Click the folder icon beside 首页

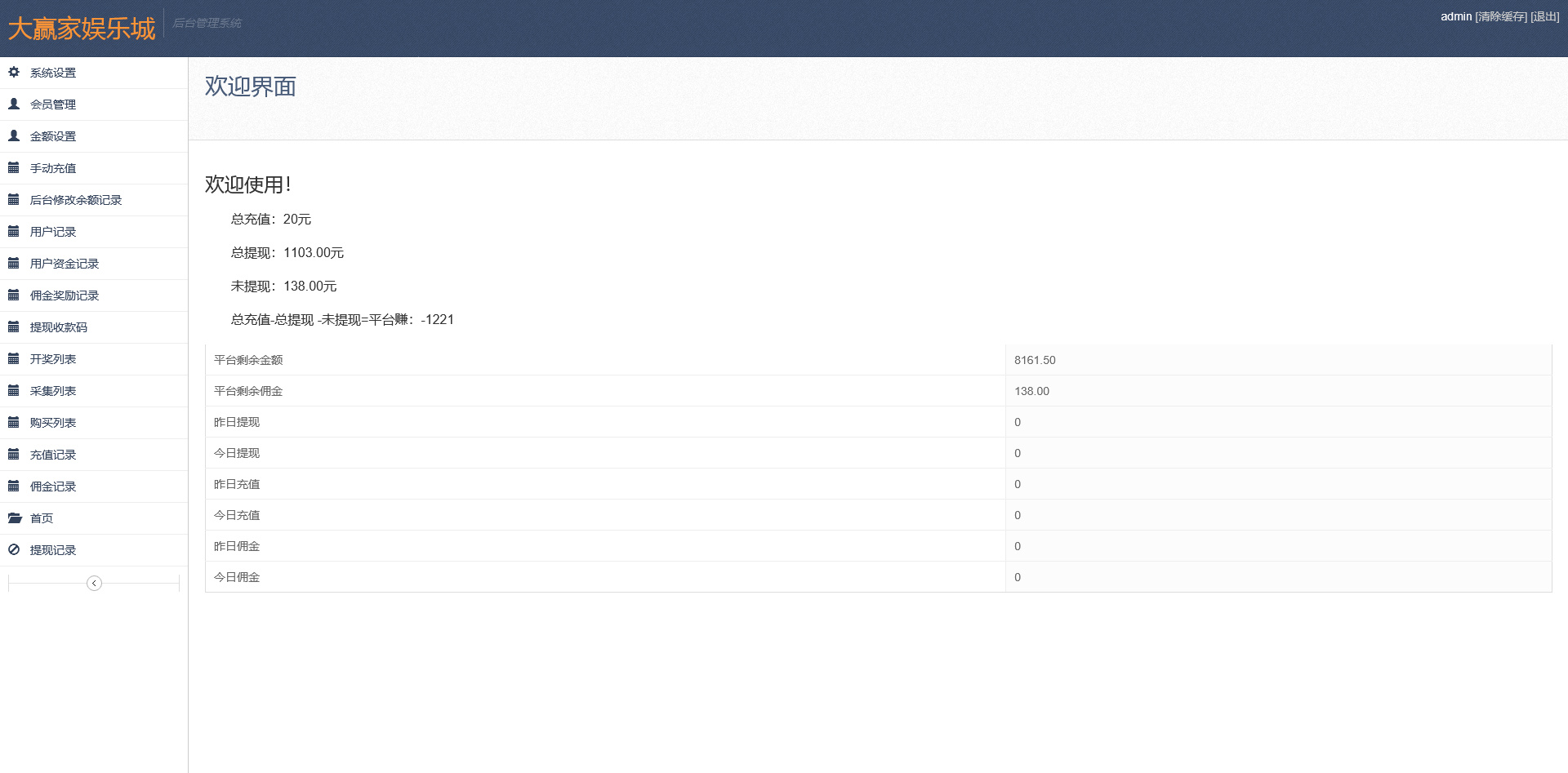pos(15,518)
